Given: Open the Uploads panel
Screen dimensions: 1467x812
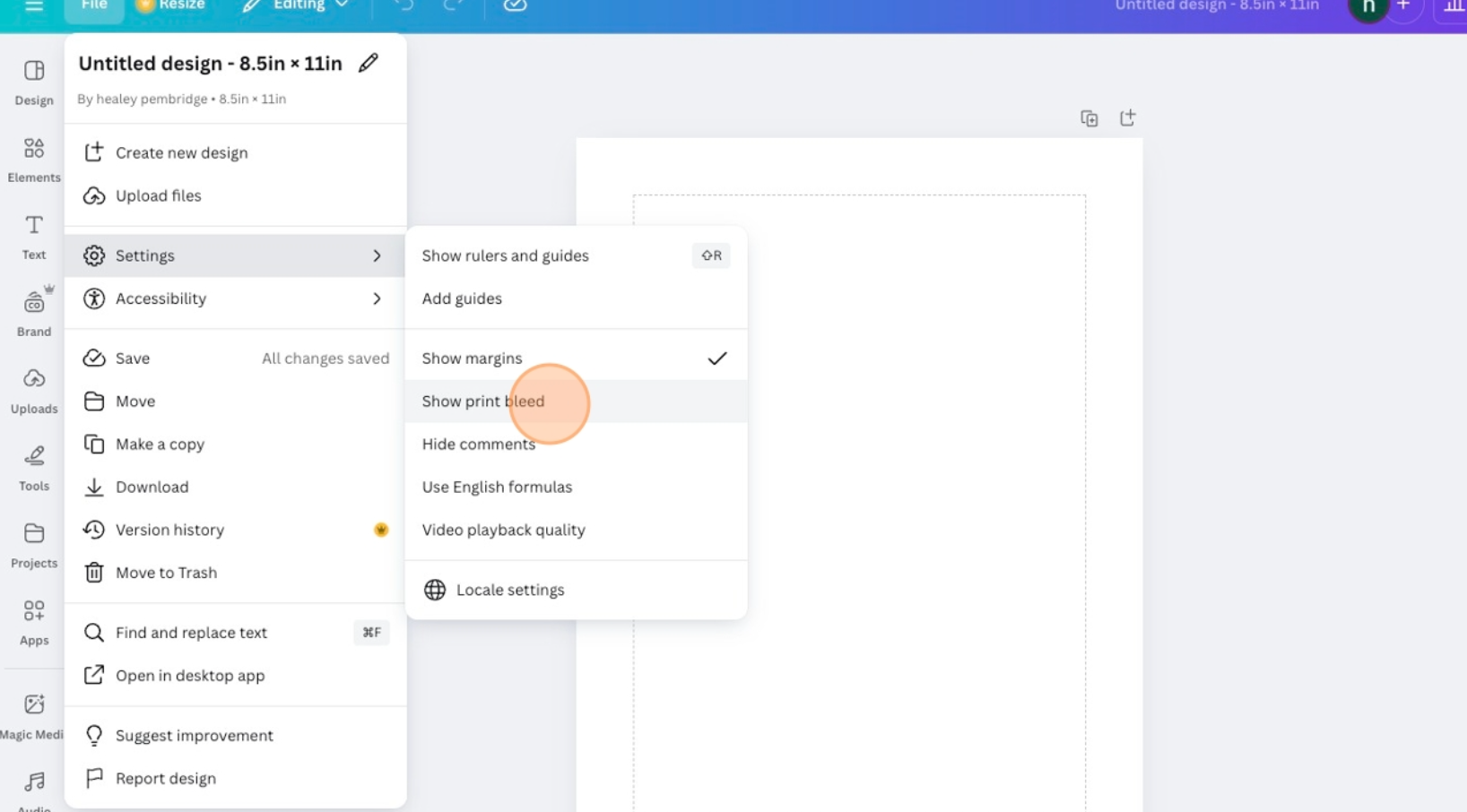Looking at the screenshot, I should click(33, 392).
